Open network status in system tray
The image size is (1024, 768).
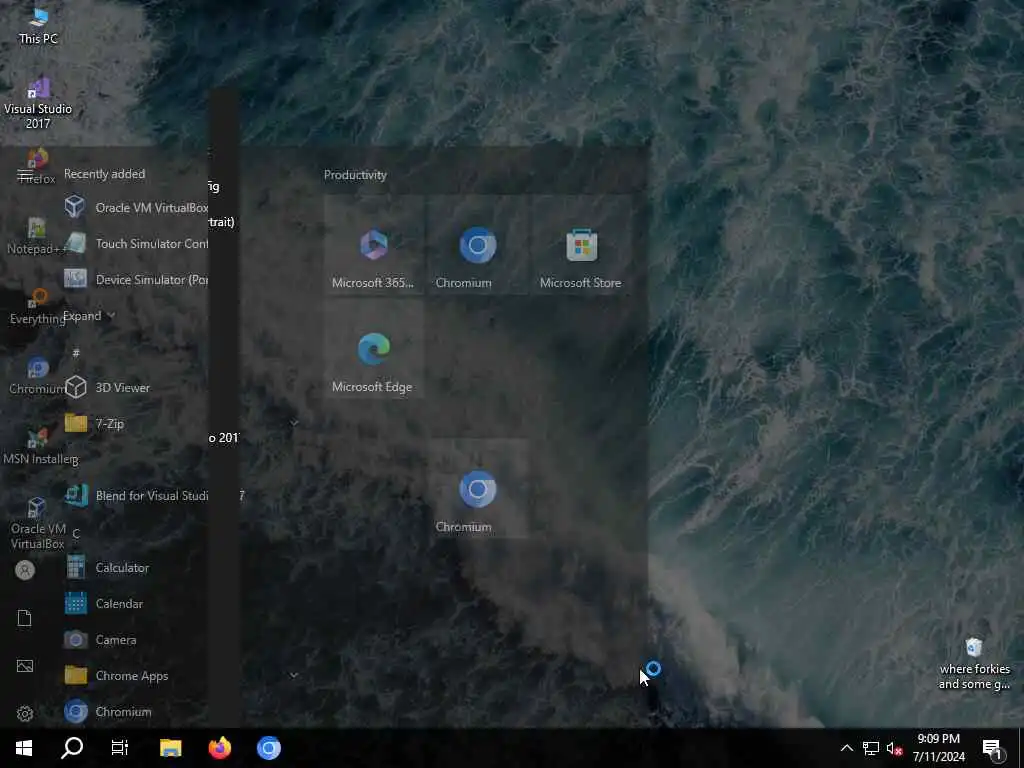tap(871, 748)
